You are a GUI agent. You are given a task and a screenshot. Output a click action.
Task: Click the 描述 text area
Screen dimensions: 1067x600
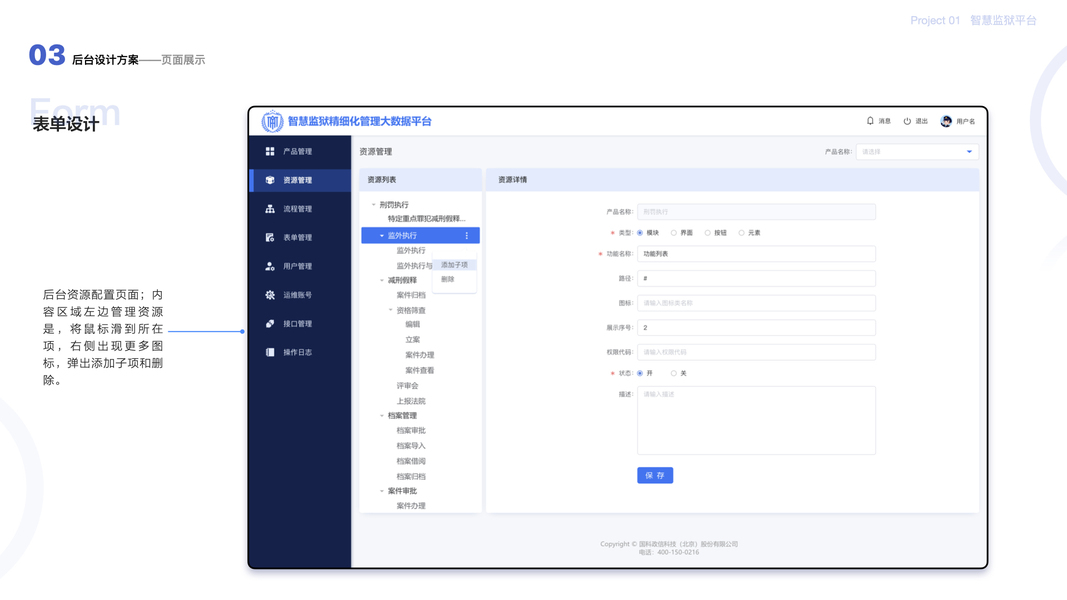click(x=756, y=420)
